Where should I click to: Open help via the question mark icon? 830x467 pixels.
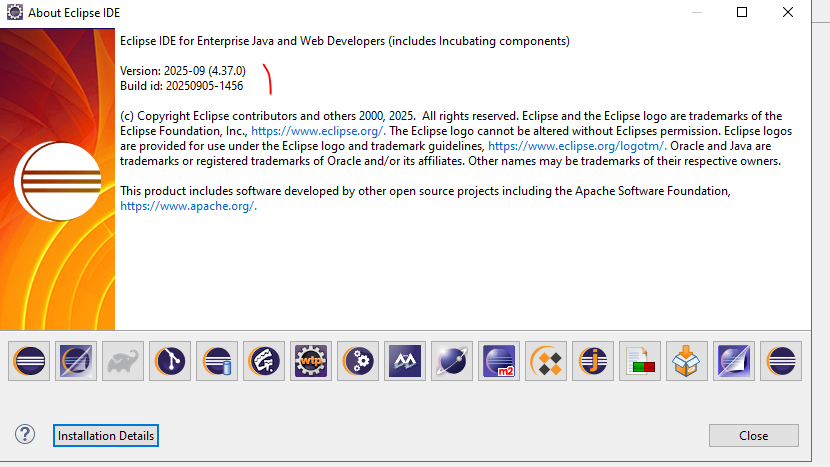point(25,435)
